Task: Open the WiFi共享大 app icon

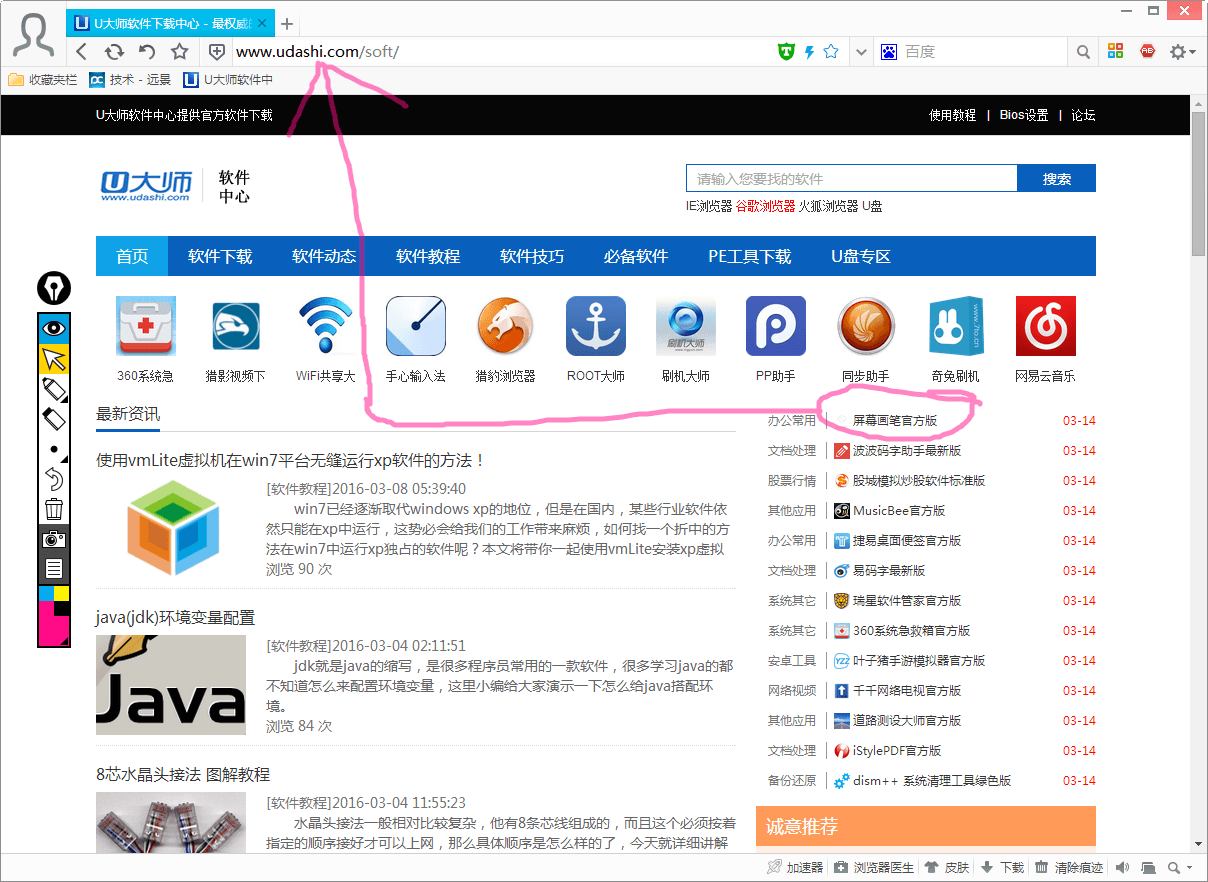Action: 326,326
